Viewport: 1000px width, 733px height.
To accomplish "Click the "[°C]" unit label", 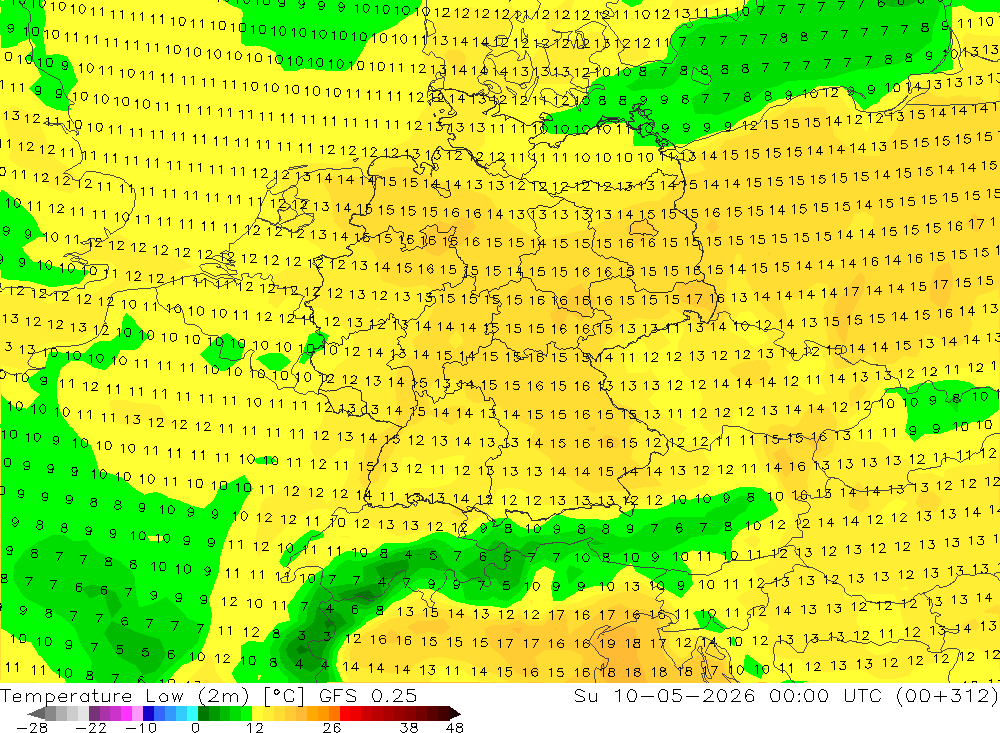I will (284, 695).
